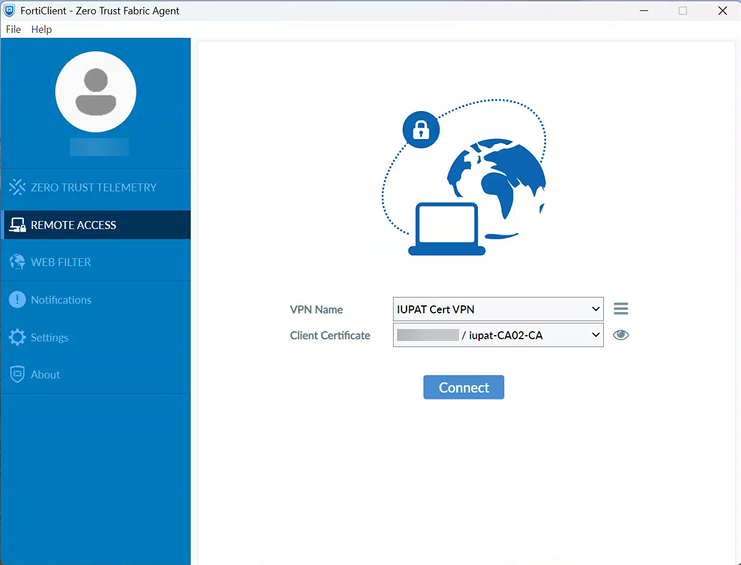This screenshot has width=741, height=565.
Task: Click the Remote Access laptop-lock icon
Action: point(17,225)
